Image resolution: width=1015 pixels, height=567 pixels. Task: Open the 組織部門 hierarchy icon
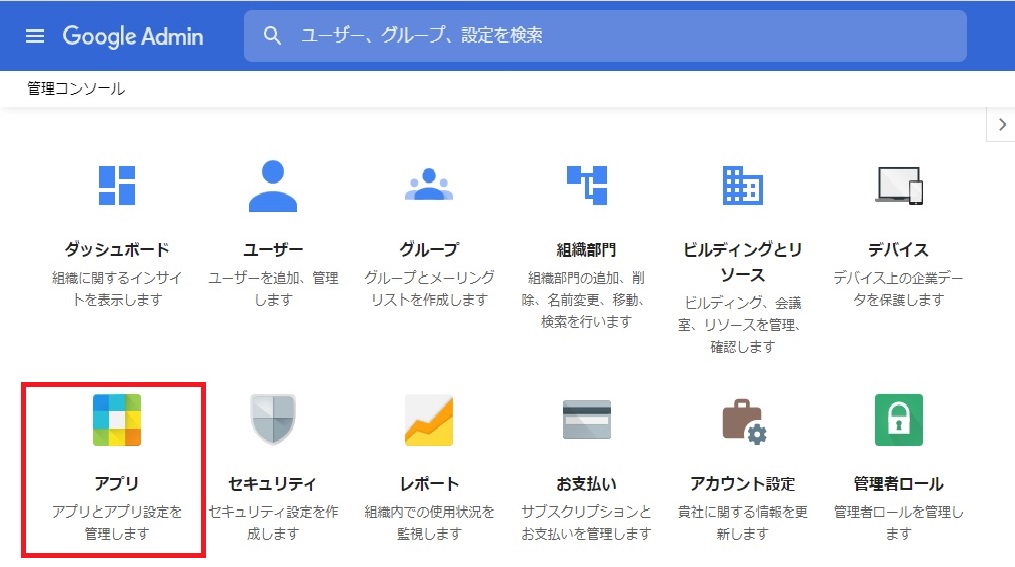[x=587, y=185]
